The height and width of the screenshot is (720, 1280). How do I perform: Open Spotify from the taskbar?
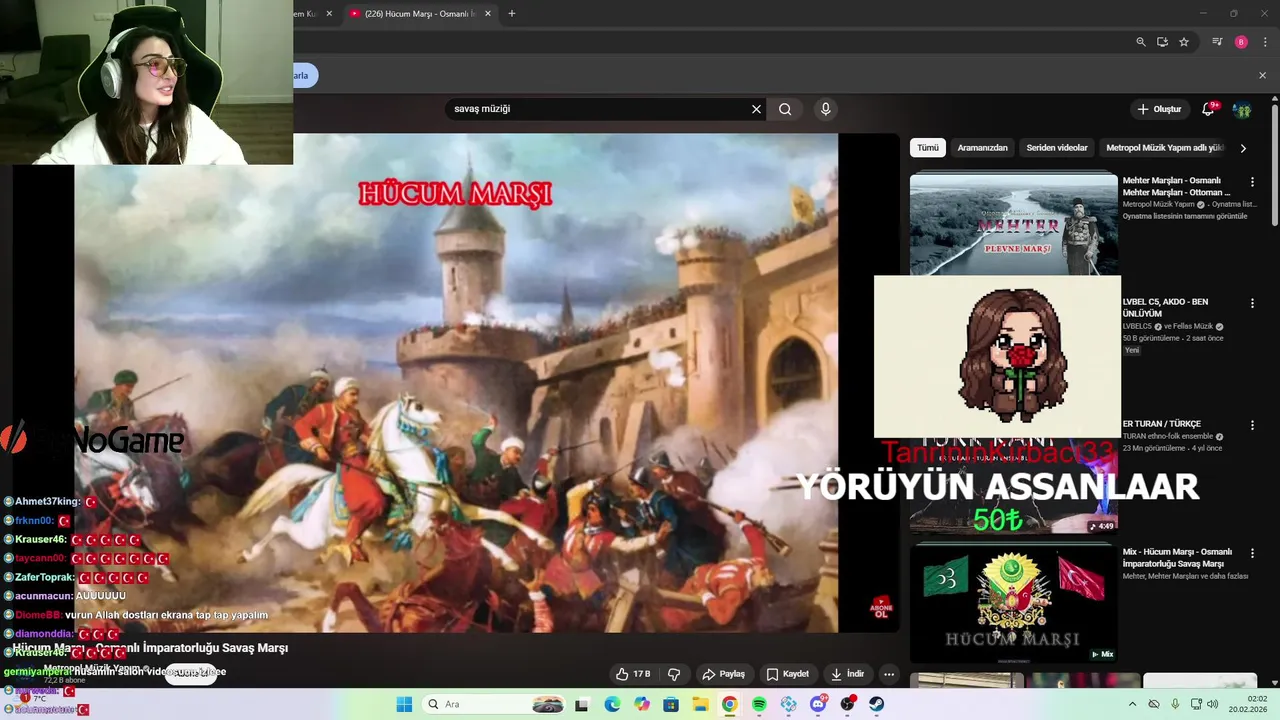coord(759,704)
